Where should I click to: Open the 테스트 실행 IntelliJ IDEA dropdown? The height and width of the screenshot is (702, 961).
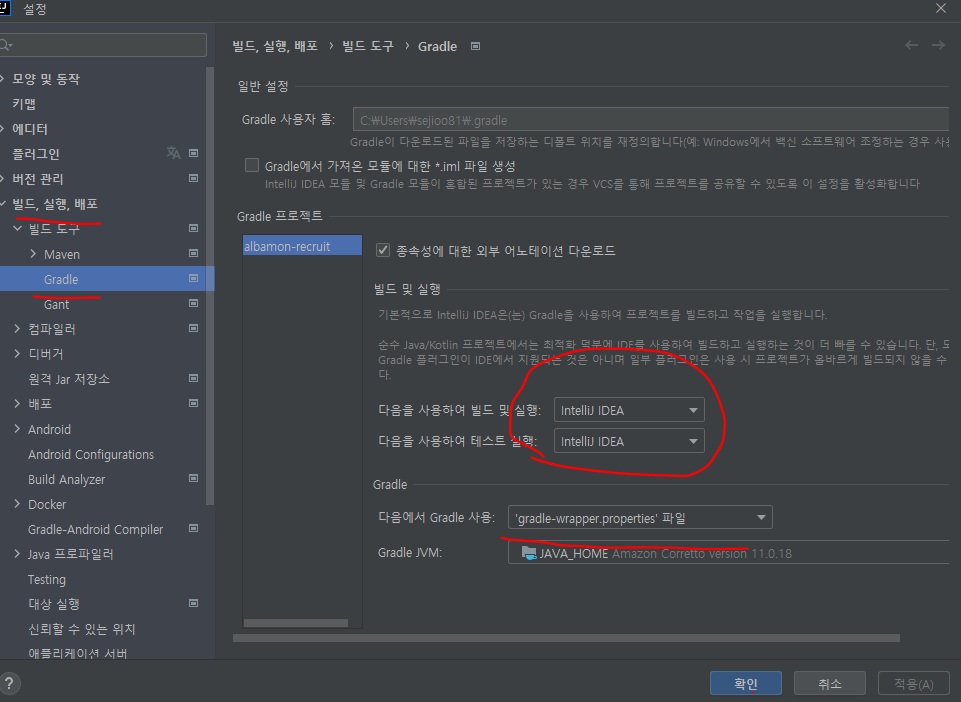(629, 441)
